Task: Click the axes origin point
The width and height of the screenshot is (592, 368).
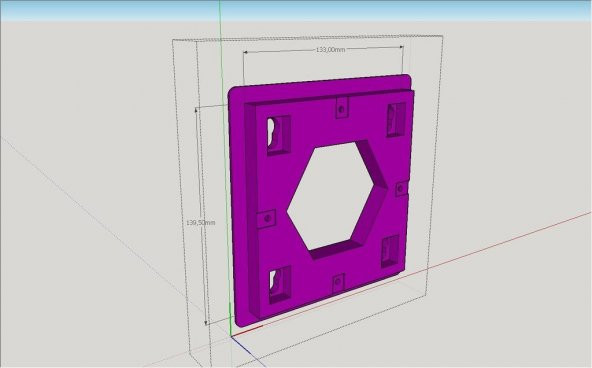Action: click(x=231, y=336)
